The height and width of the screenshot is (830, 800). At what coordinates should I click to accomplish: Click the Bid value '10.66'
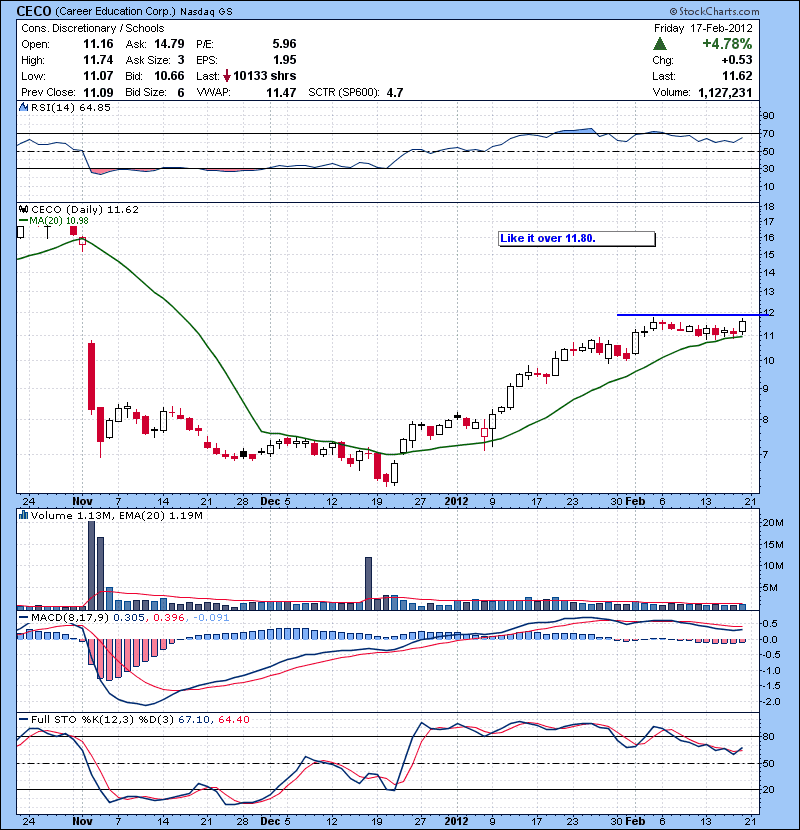pos(169,76)
